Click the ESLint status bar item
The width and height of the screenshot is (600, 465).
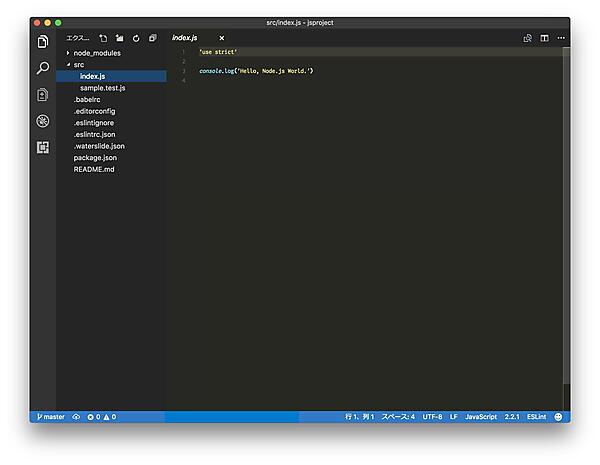536,416
